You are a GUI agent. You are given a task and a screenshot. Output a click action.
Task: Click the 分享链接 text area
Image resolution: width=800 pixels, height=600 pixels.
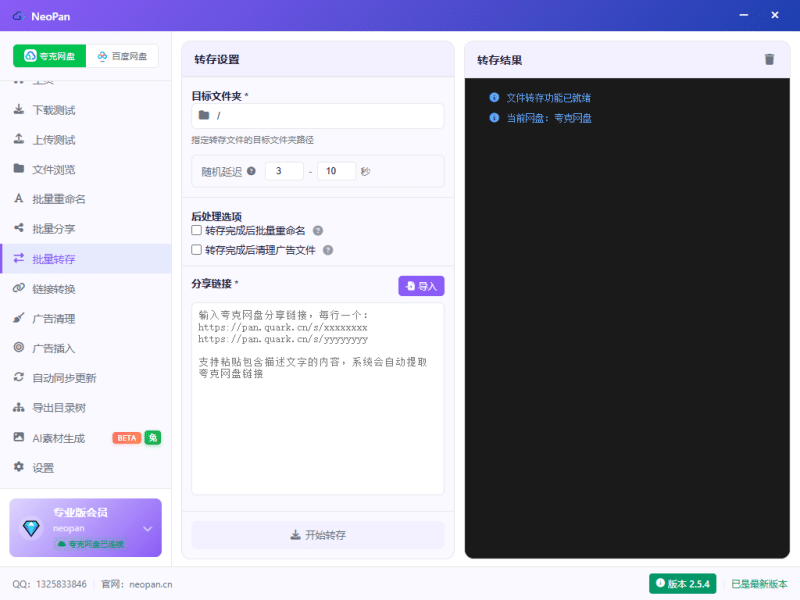pos(318,400)
